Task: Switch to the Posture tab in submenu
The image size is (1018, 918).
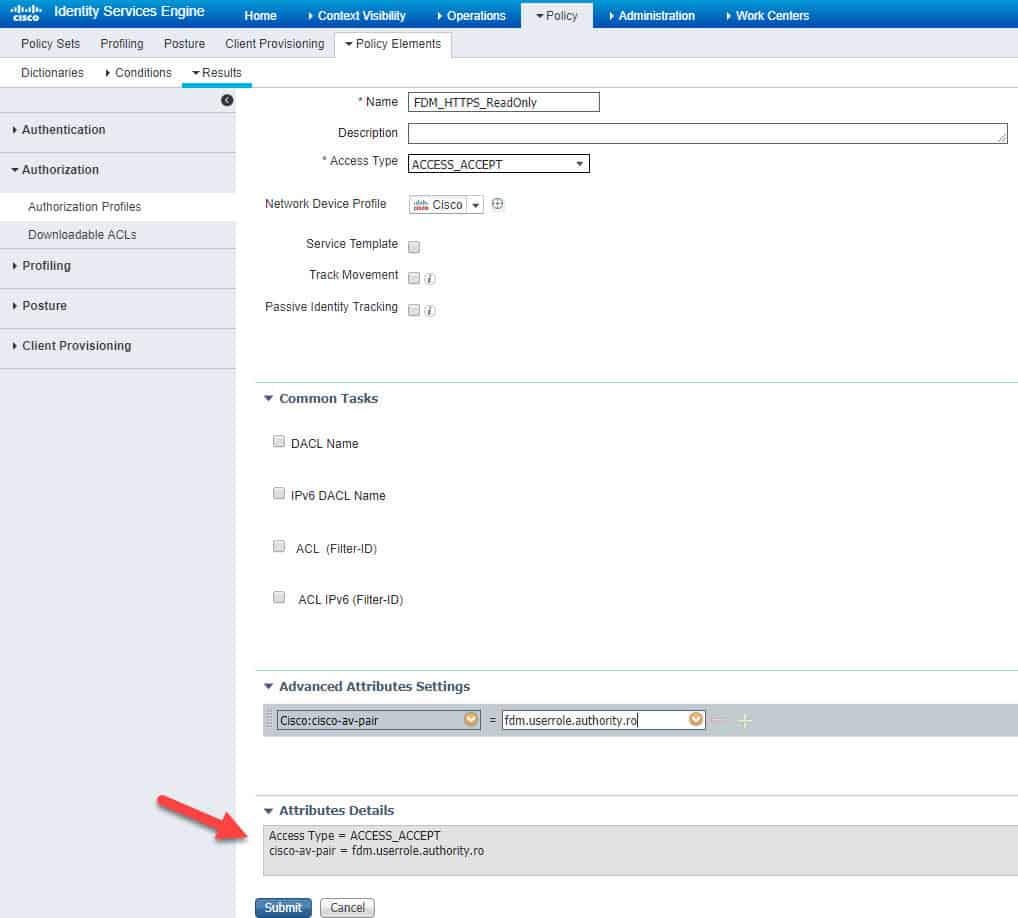Action: pyautogui.click(x=184, y=43)
